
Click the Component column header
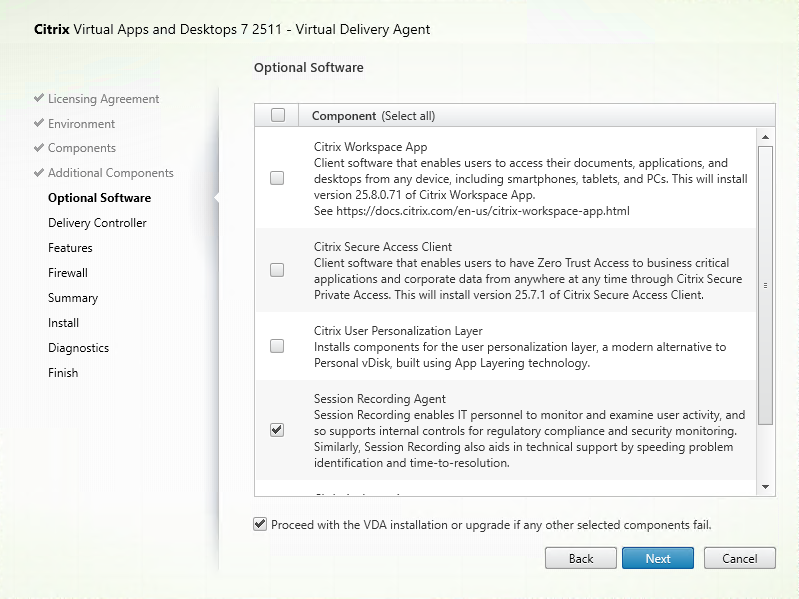coord(373,116)
